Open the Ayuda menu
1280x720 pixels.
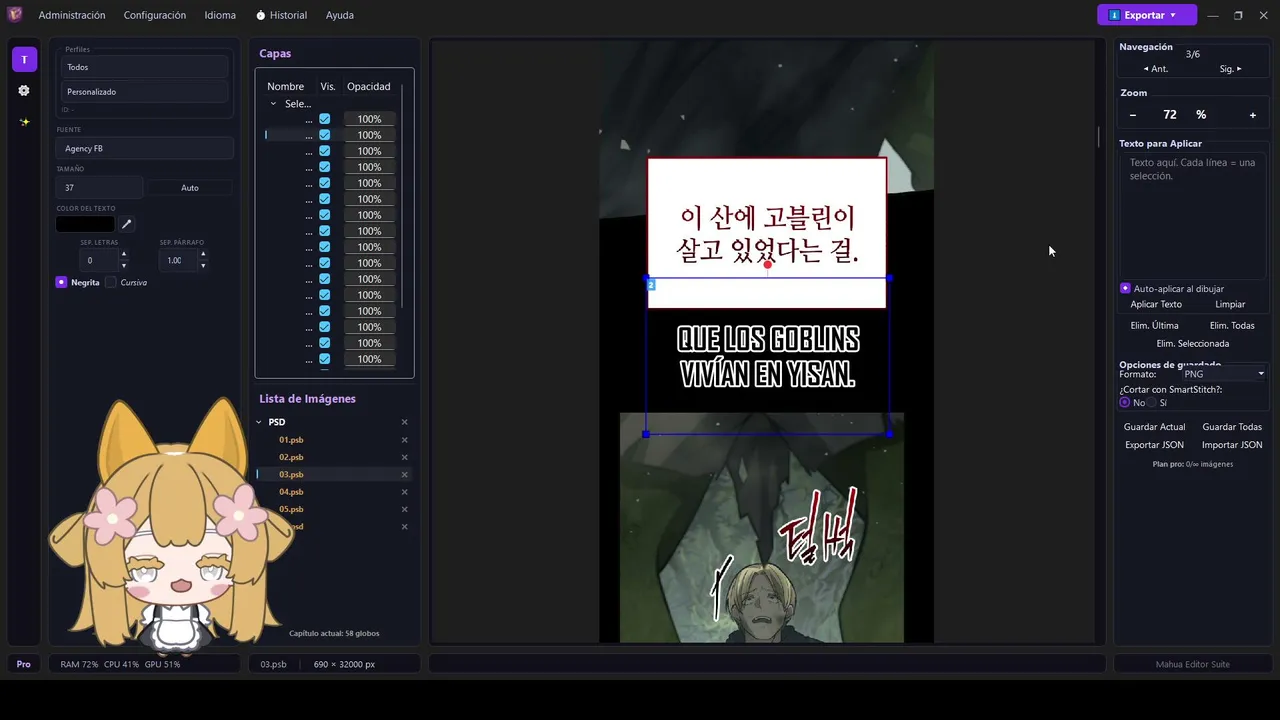pos(340,15)
